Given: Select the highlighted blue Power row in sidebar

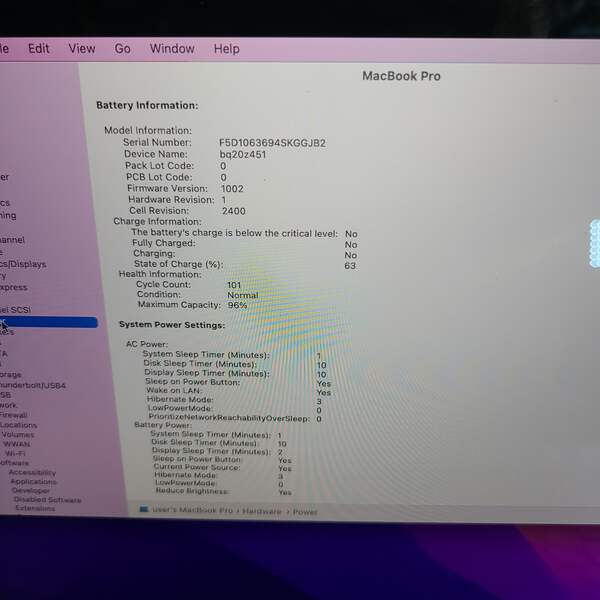Looking at the screenshot, I should 49,322.
